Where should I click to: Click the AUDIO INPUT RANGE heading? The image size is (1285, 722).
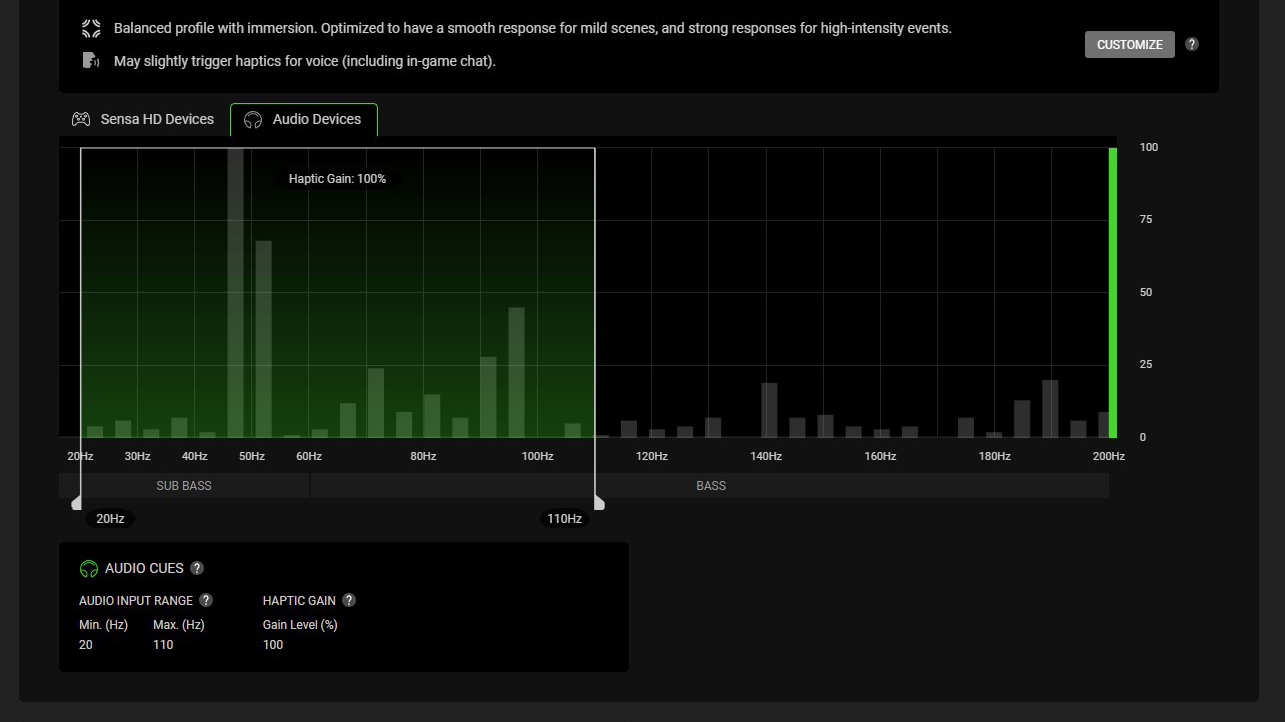136,601
